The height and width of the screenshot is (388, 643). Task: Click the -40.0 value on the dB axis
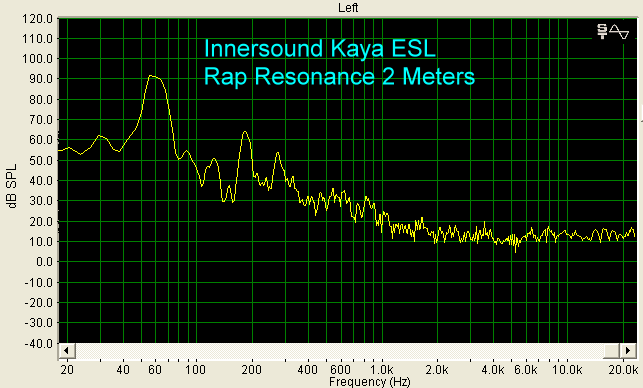[39, 344]
